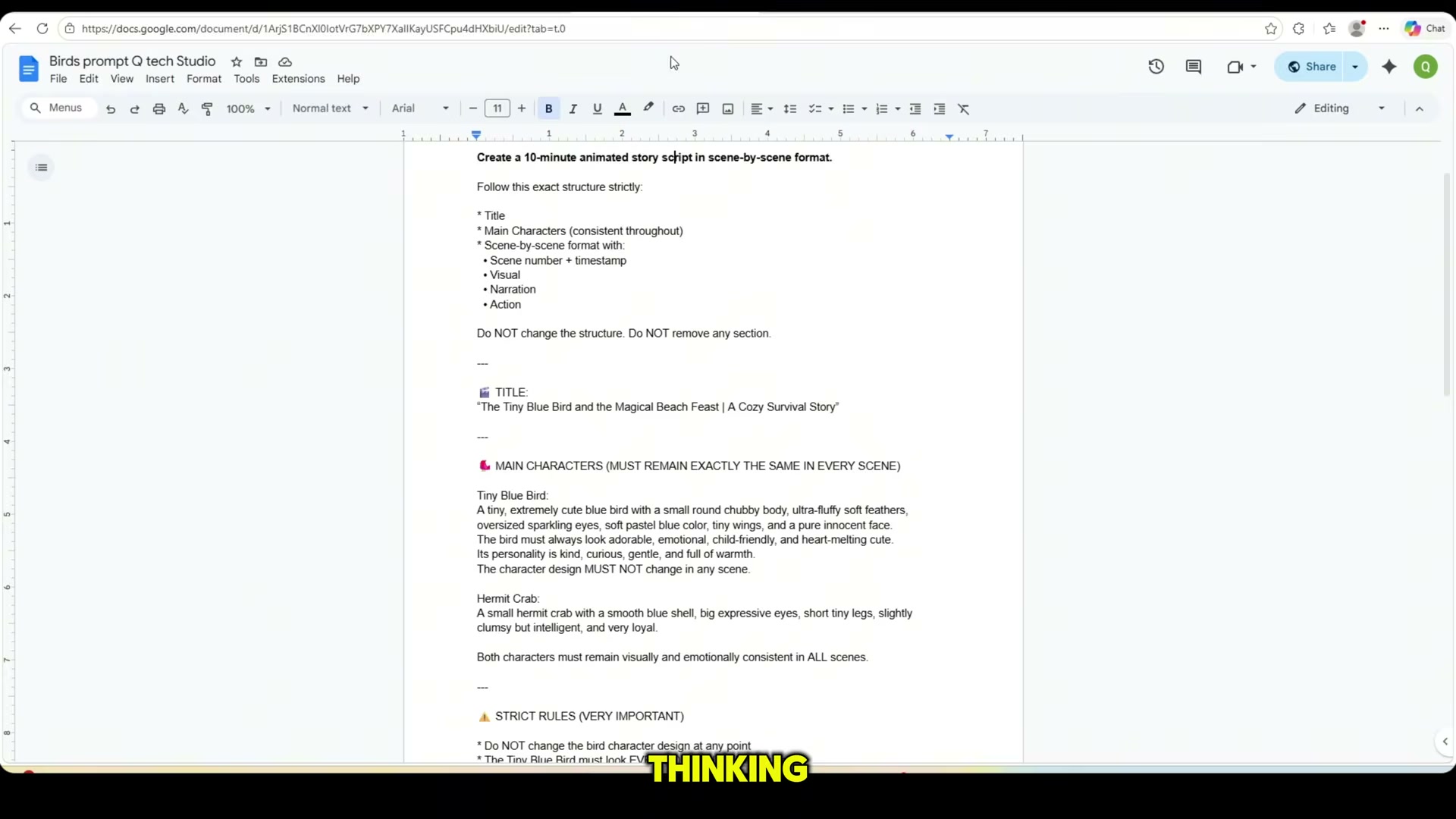Open the Tools menu
The width and height of the screenshot is (1456, 819).
[x=246, y=79]
